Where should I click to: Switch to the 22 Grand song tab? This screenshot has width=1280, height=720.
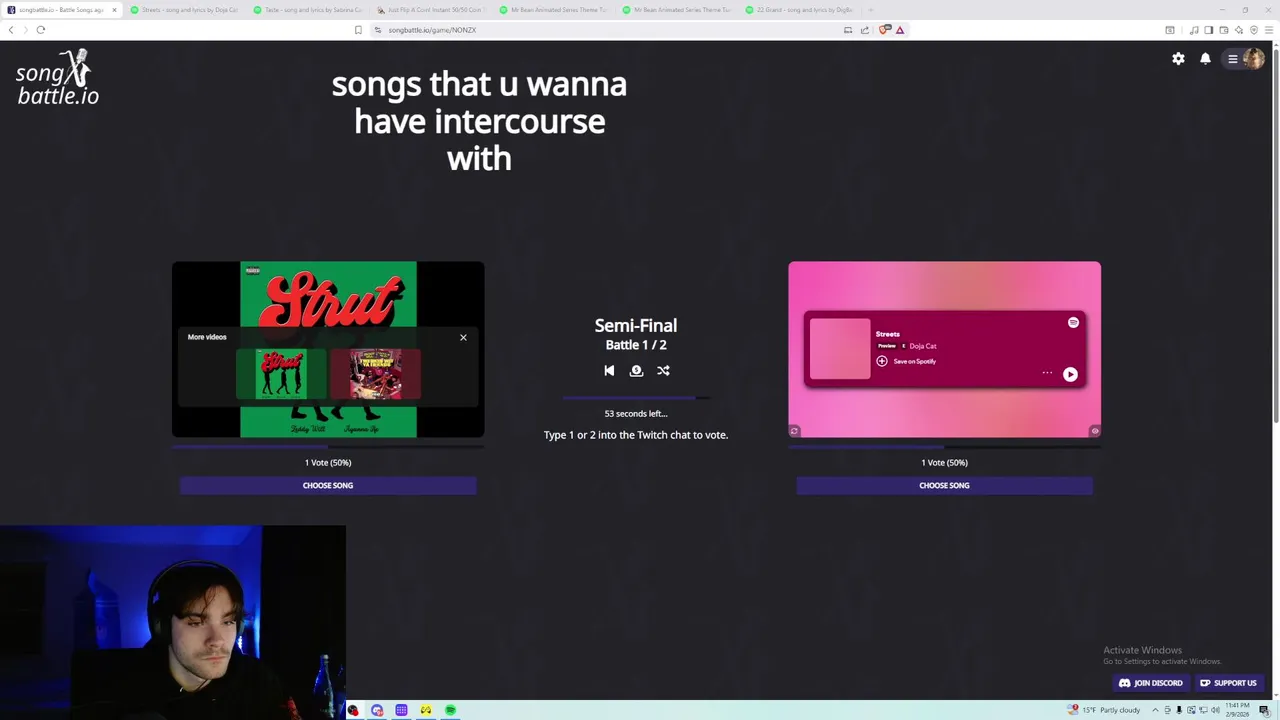pyautogui.click(x=802, y=10)
